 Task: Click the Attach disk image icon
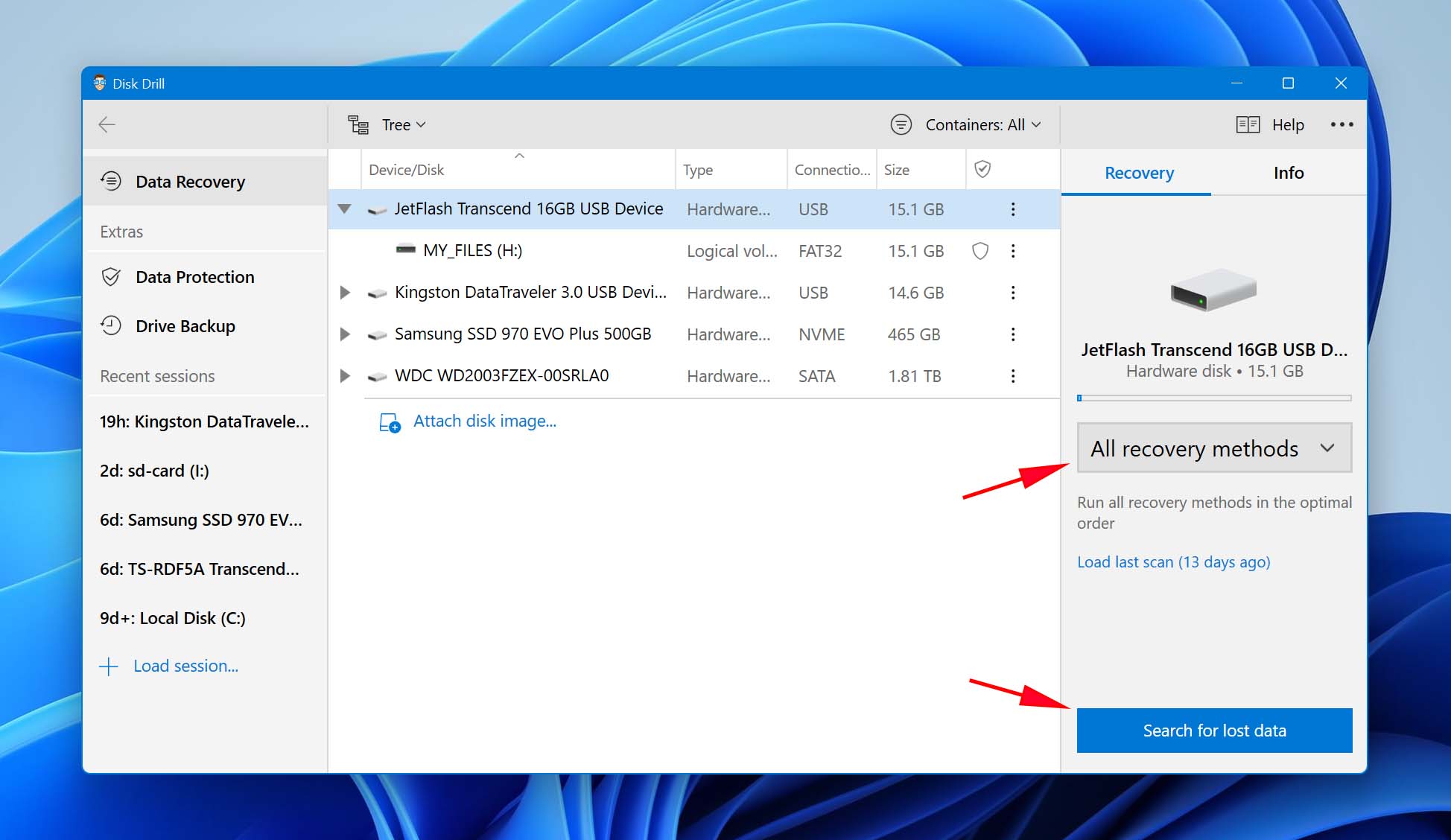pyautogui.click(x=390, y=422)
